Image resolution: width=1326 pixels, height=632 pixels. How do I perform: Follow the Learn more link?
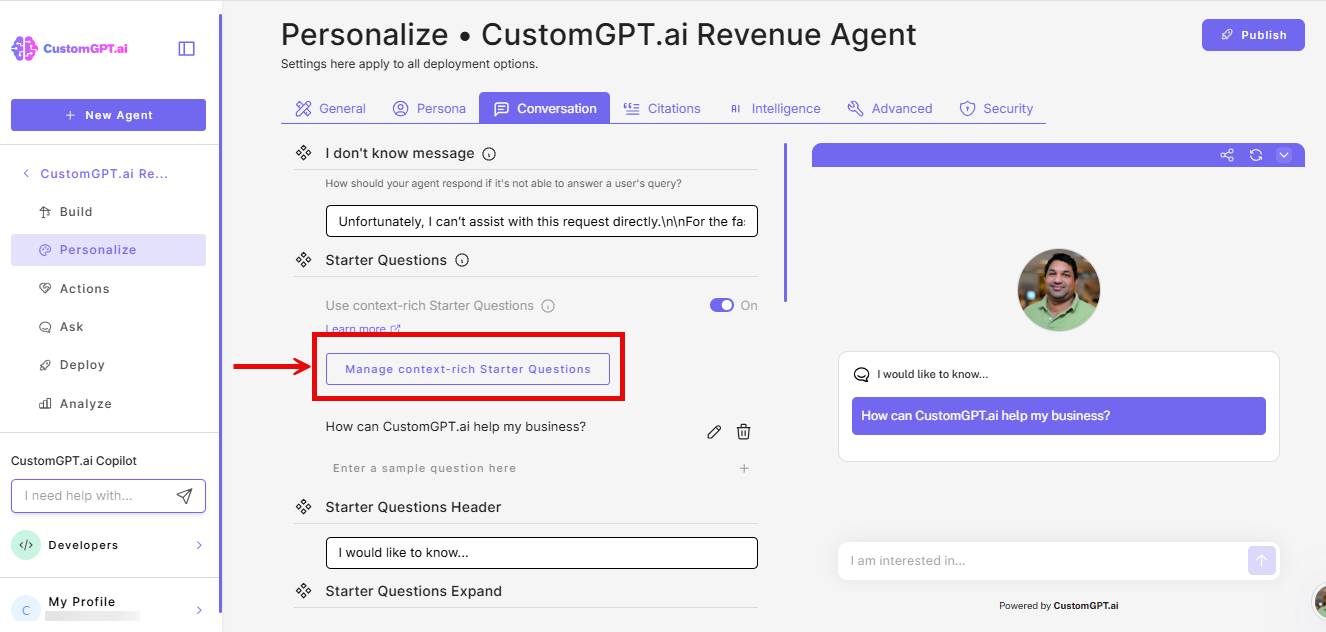(x=357, y=328)
